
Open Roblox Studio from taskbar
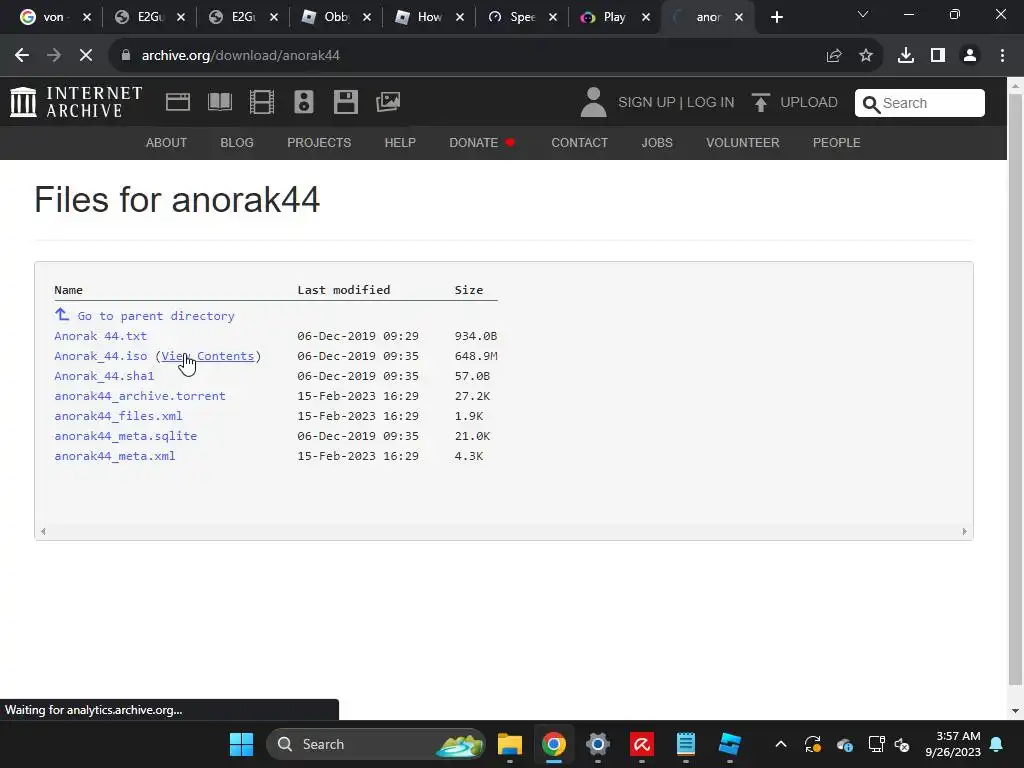click(729, 744)
